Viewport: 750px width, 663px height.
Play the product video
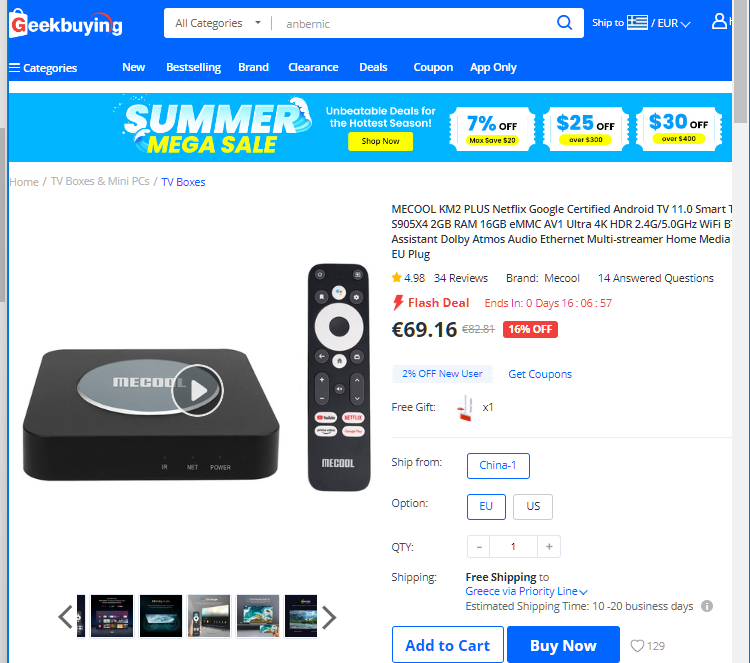click(x=198, y=390)
